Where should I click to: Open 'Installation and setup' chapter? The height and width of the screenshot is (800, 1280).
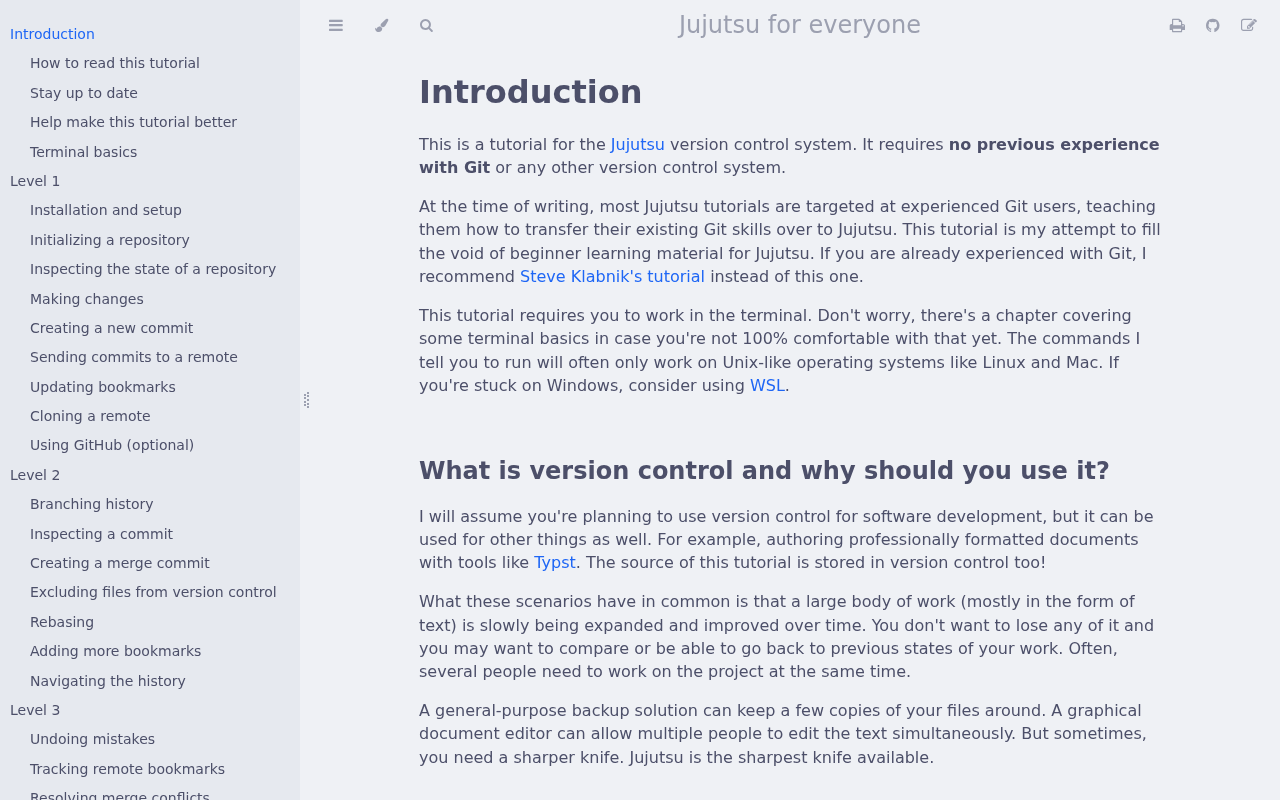click(x=106, y=209)
